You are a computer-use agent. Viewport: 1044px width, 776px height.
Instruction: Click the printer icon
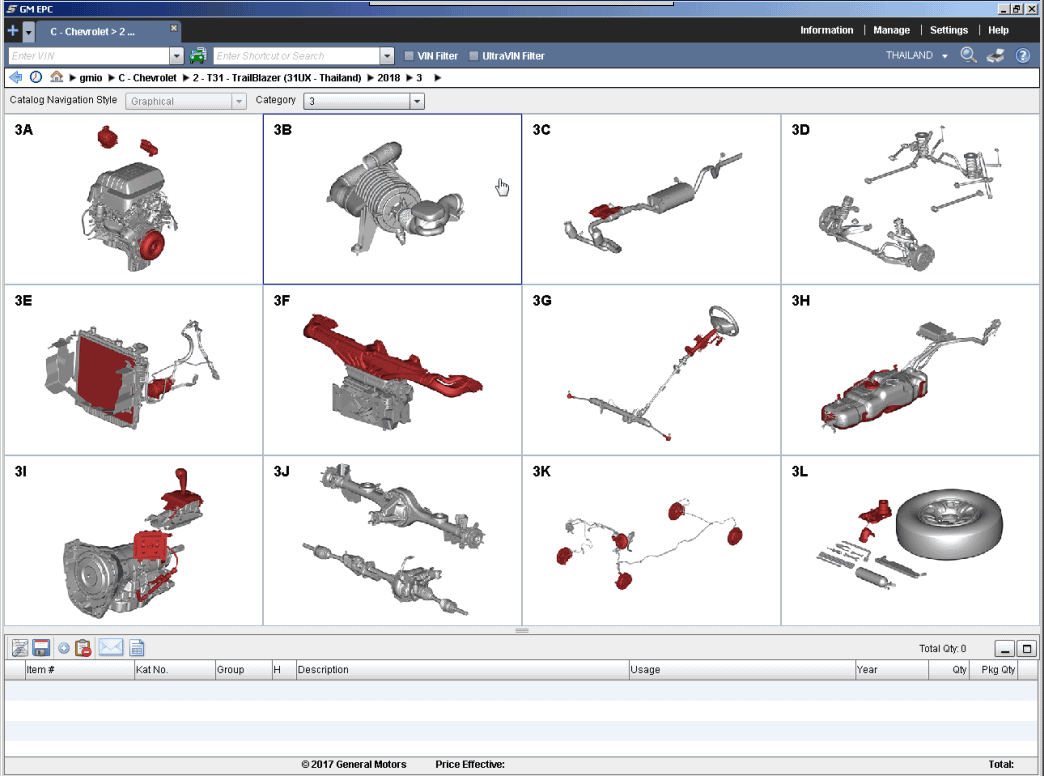click(995, 56)
